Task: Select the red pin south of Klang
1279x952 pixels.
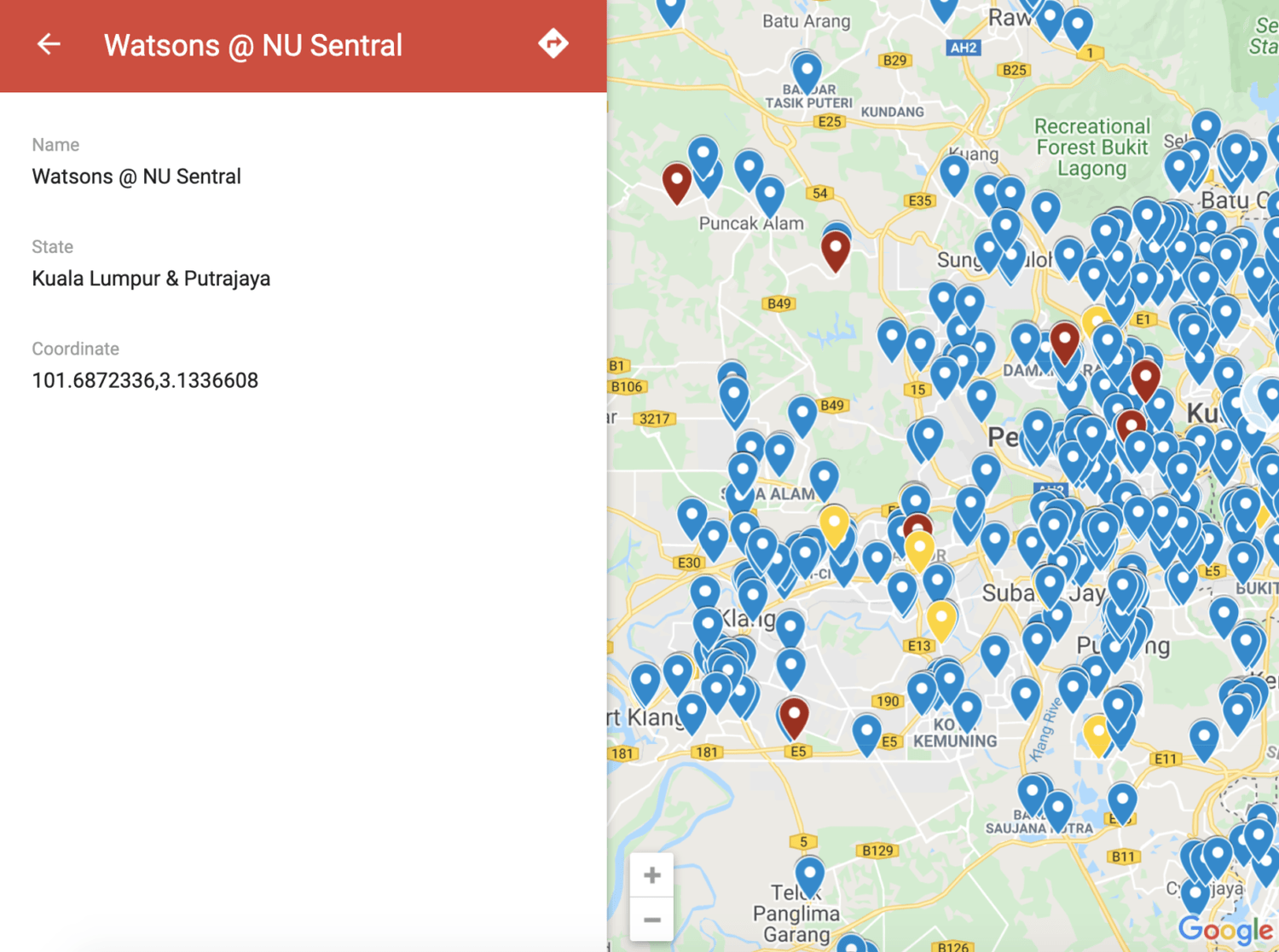Action: (x=795, y=718)
